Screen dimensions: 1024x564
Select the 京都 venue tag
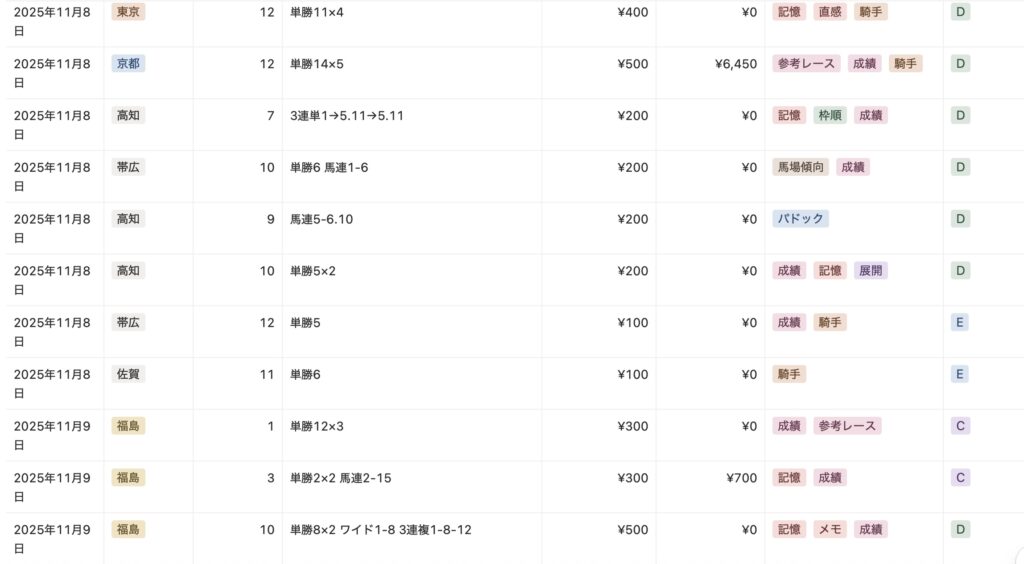(x=128, y=64)
